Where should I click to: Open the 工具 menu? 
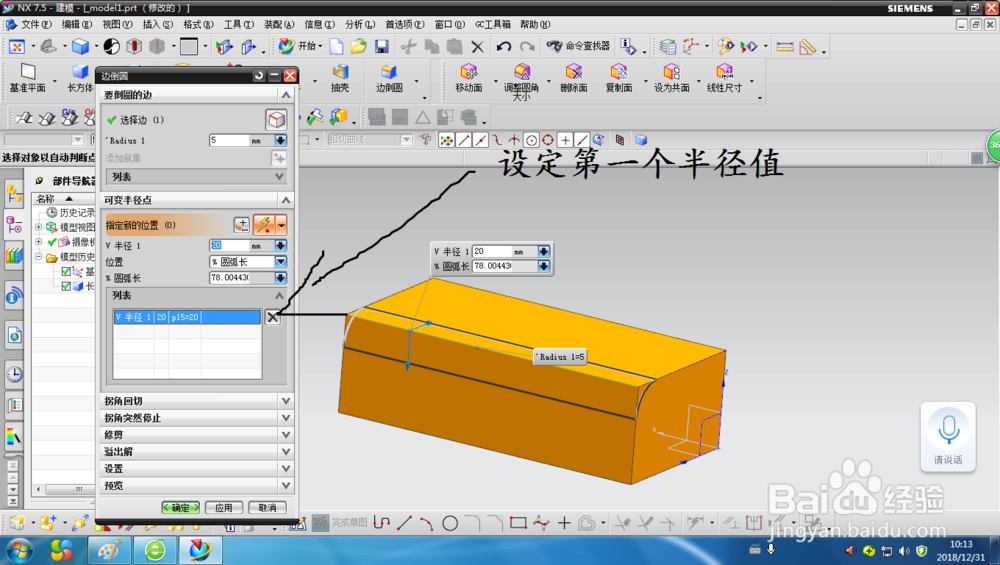click(x=239, y=24)
